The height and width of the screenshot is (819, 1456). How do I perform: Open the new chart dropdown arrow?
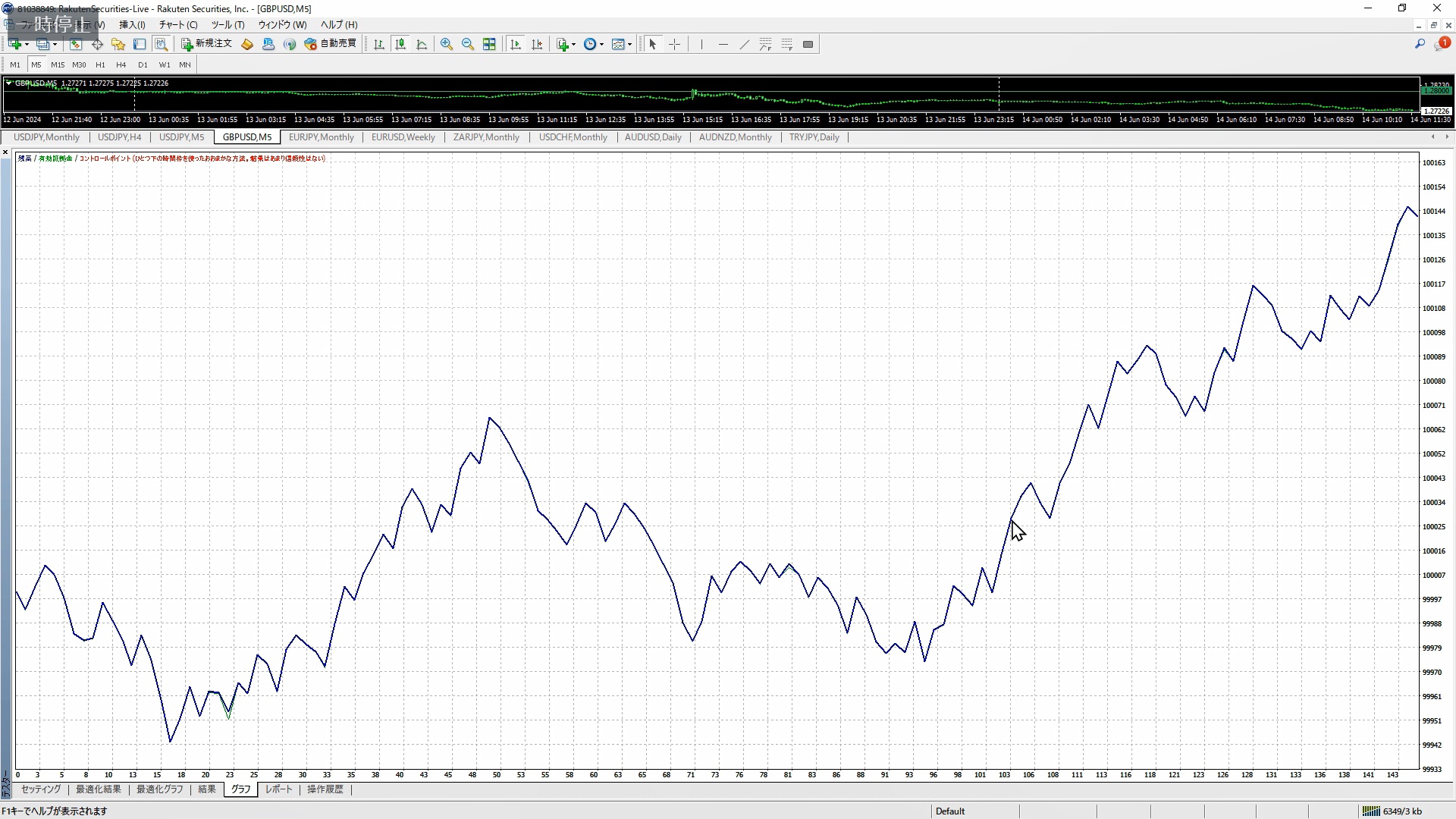pyautogui.click(x=27, y=44)
